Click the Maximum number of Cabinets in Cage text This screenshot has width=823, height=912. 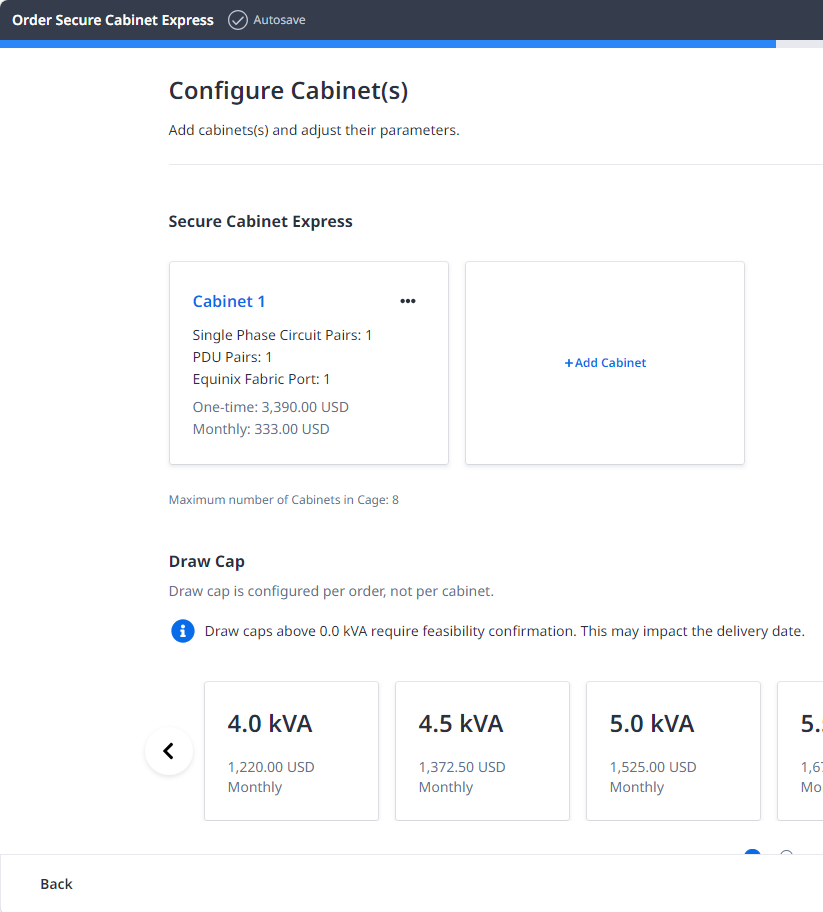284,500
